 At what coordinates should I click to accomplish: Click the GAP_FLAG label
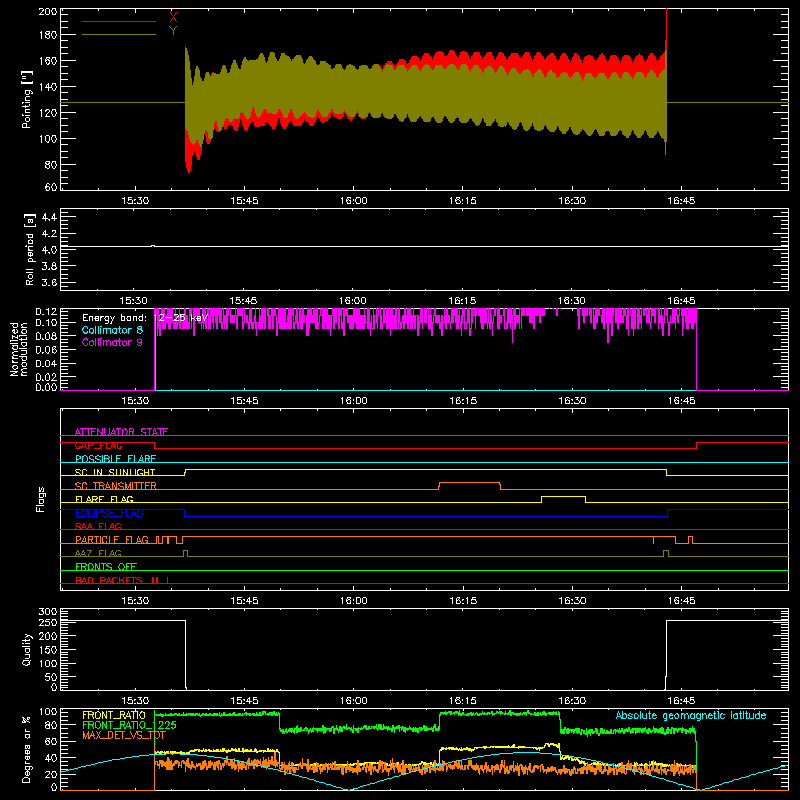coord(98,445)
